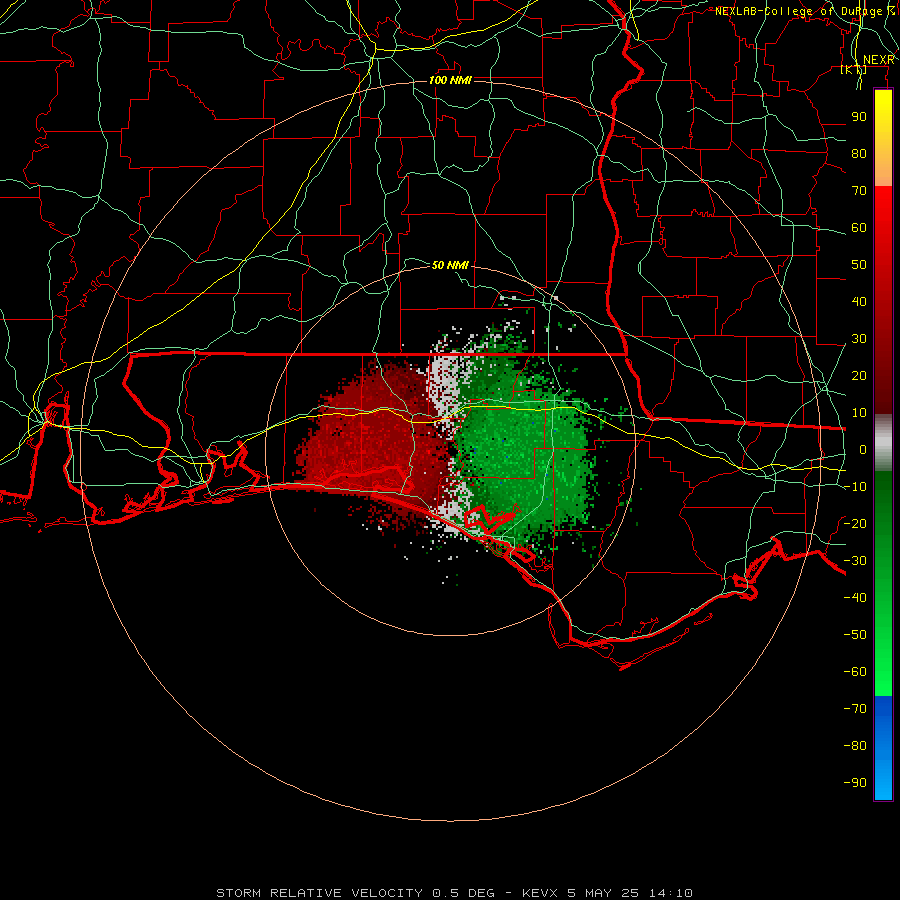Pick the green segment of the color bar
Image resolution: width=900 pixels, height=900 pixels.
883,584
